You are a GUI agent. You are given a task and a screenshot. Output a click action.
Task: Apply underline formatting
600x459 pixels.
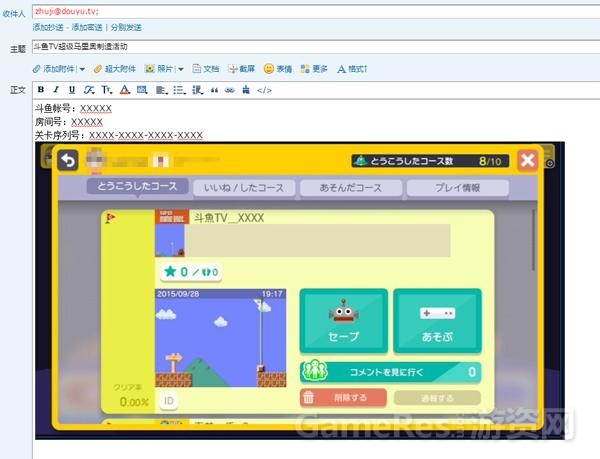coord(72,90)
